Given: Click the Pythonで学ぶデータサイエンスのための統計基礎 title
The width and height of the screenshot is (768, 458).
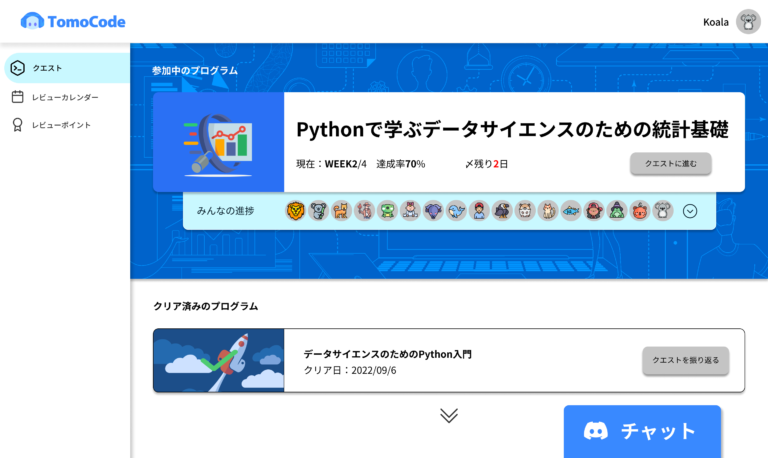Looking at the screenshot, I should click(512, 130).
